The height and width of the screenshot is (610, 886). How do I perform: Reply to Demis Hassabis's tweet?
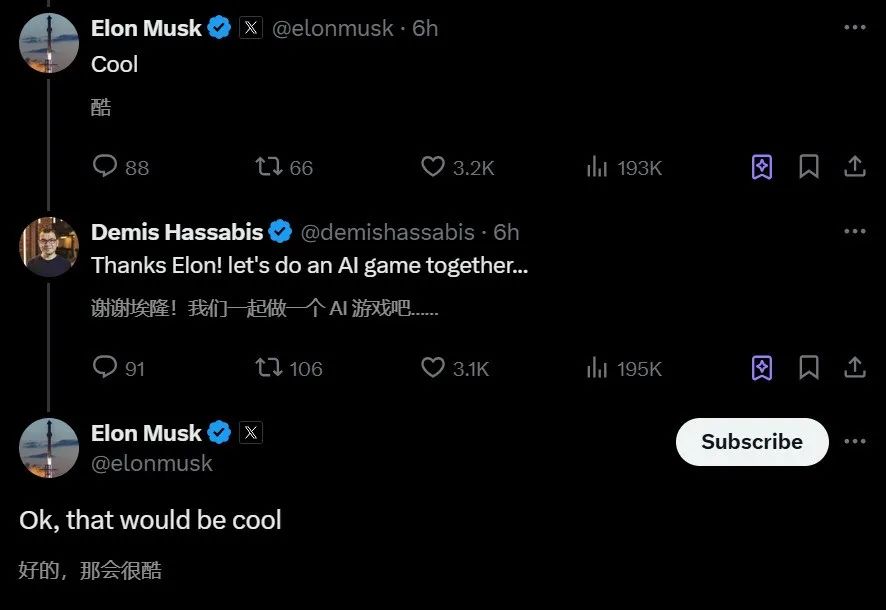[105, 368]
